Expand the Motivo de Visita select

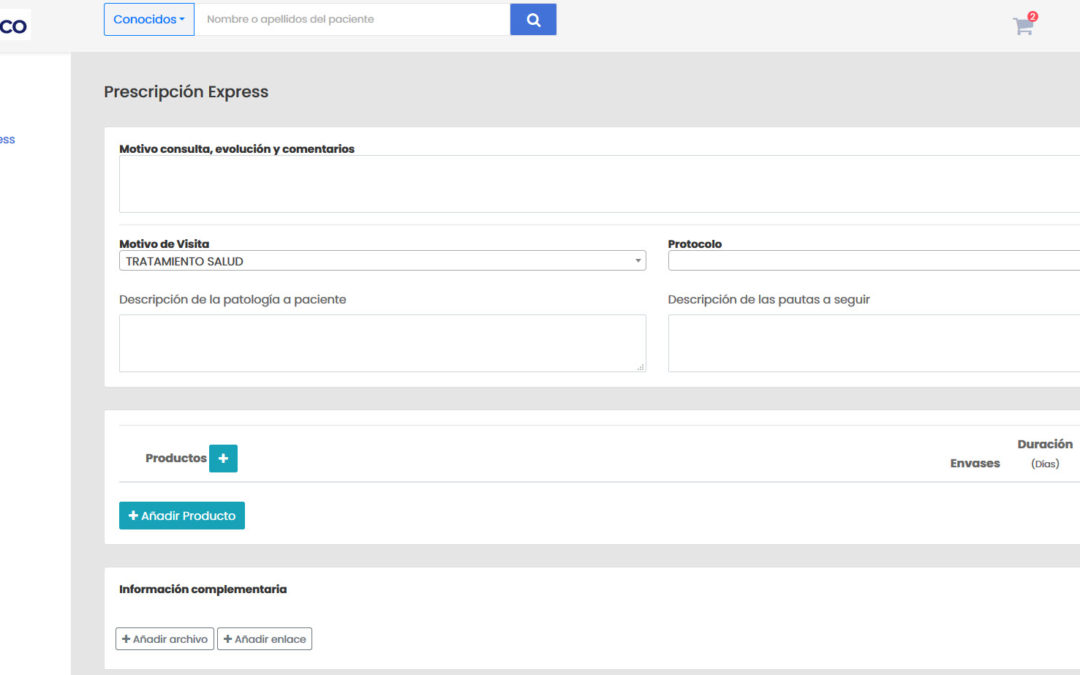(382, 261)
